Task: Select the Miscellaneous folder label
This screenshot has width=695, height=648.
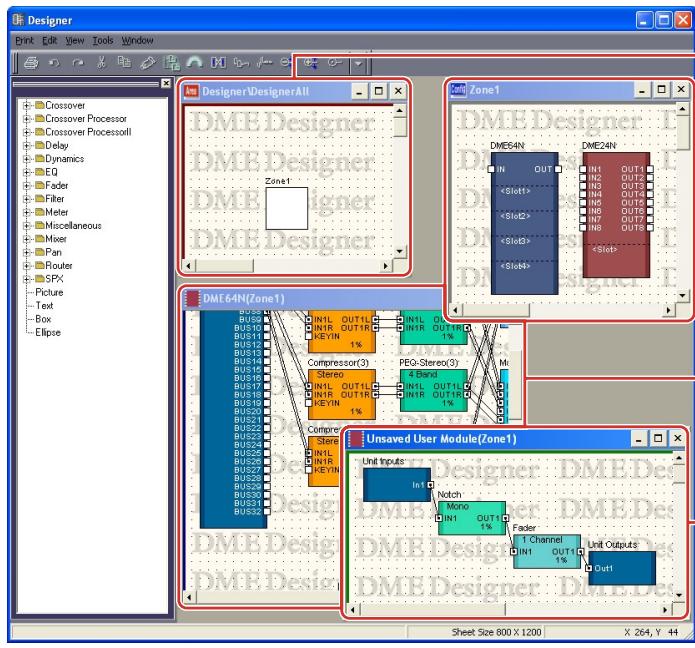Action: click(x=73, y=226)
